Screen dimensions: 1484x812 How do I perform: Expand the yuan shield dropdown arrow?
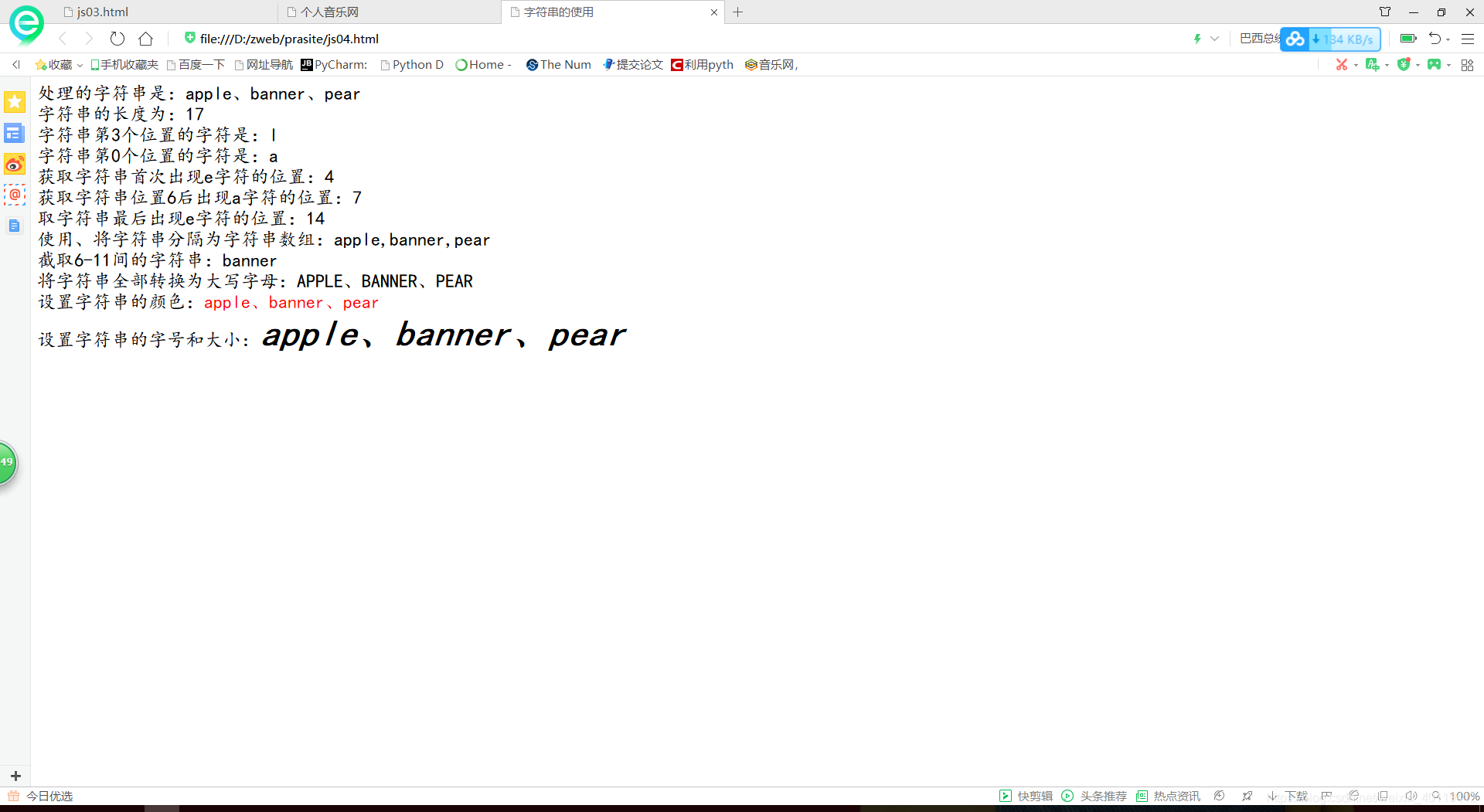tap(1418, 66)
